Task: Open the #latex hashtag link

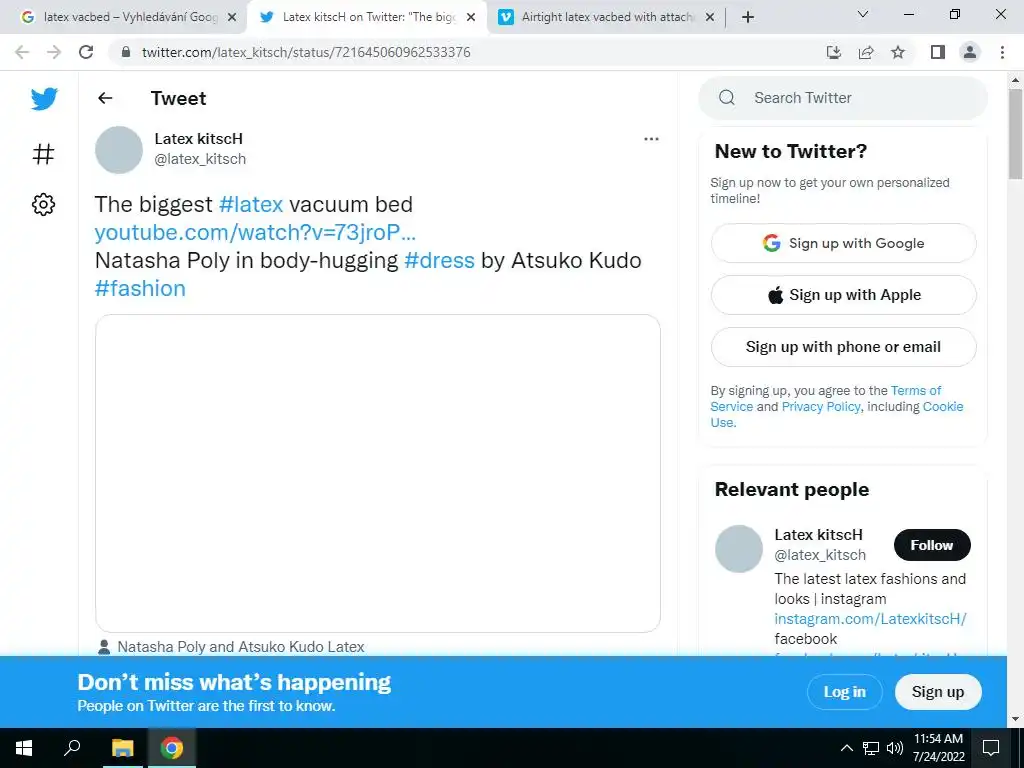Action: tap(251, 204)
